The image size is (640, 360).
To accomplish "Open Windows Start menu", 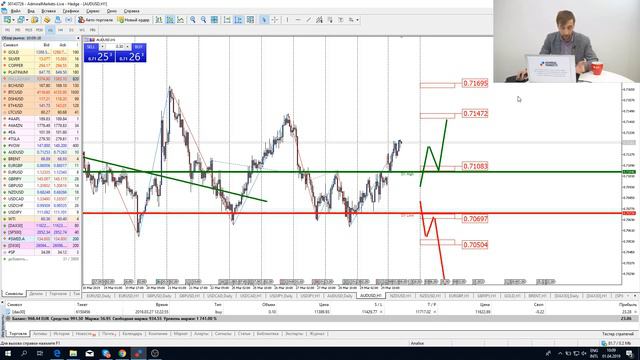I will (8, 353).
